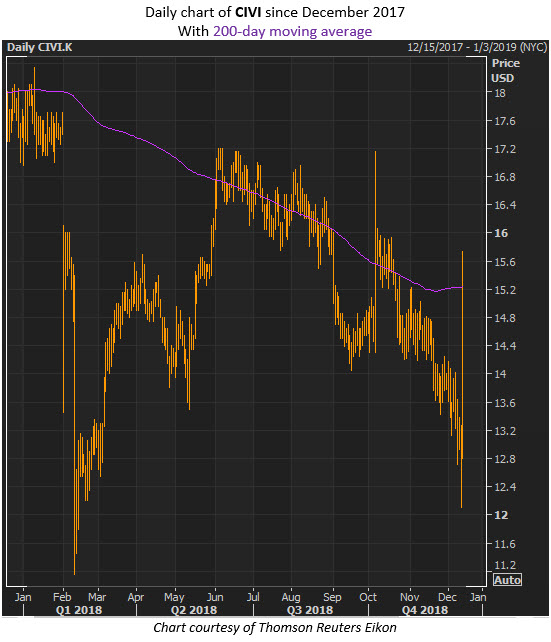Select the 12.8 price axis label
Image resolution: width=551 pixels, height=642 pixels.
click(504, 459)
